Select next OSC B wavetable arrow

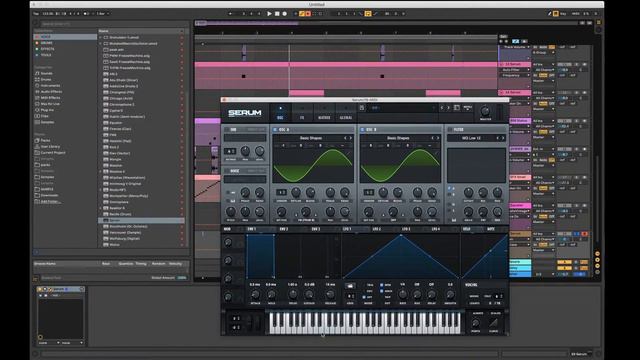click(438, 138)
